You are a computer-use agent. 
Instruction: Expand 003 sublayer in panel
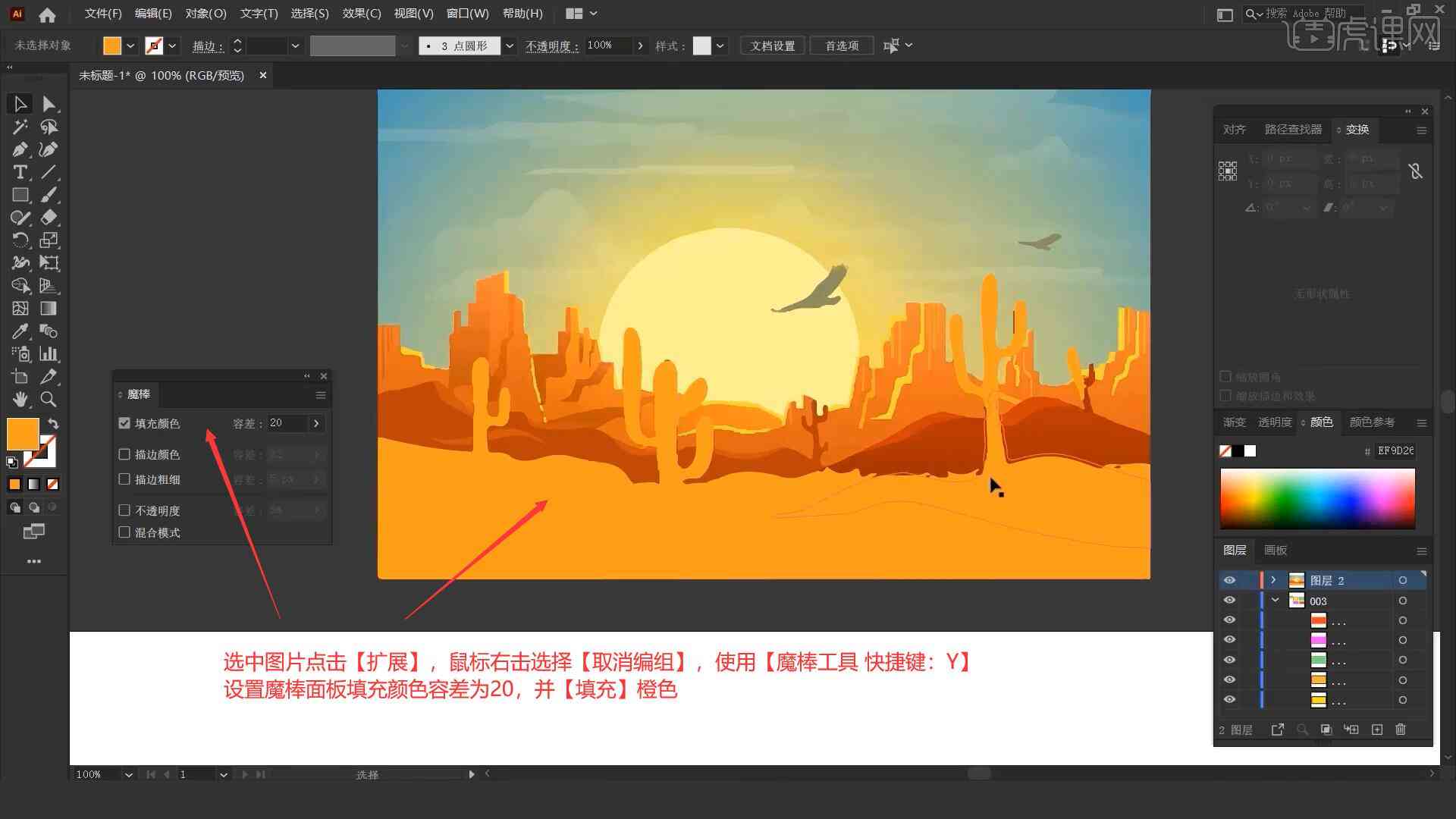pyautogui.click(x=1275, y=600)
